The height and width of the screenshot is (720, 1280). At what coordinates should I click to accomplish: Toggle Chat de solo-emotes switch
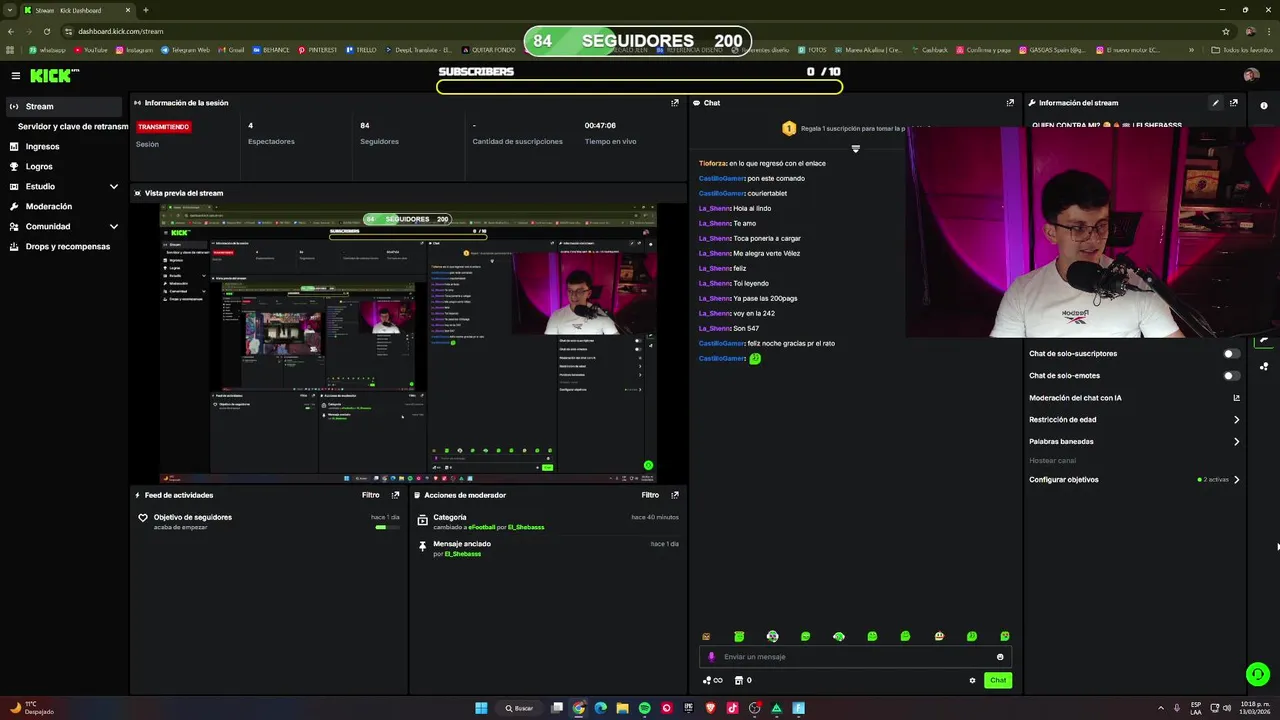click(1232, 376)
